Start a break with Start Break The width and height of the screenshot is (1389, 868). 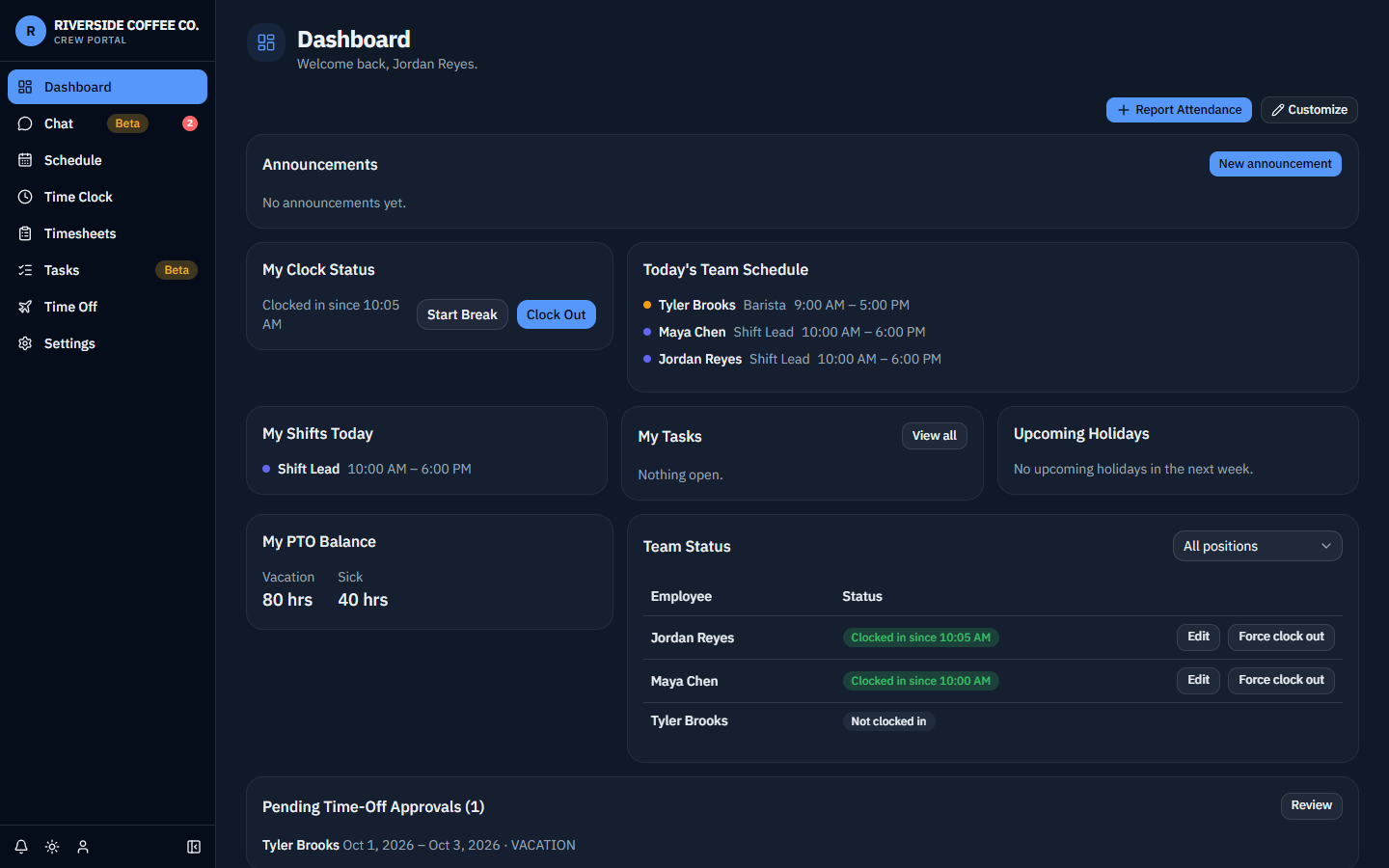(462, 314)
